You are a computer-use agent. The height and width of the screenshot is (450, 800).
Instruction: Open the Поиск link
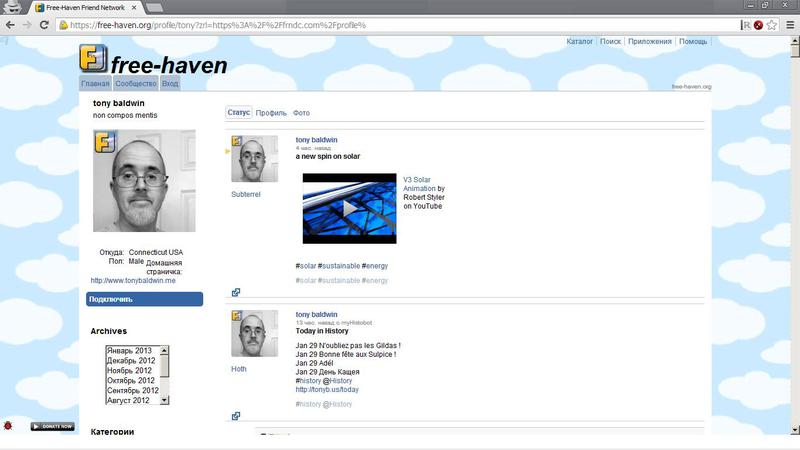coord(610,41)
